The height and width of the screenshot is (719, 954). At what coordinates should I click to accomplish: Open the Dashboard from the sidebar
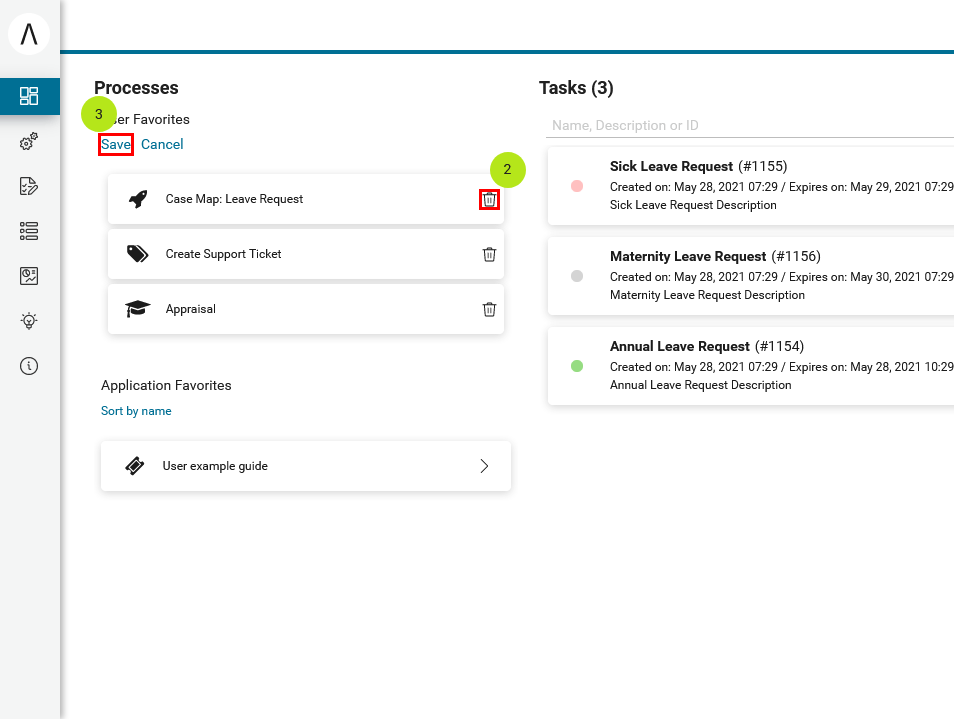[x=29, y=96]
